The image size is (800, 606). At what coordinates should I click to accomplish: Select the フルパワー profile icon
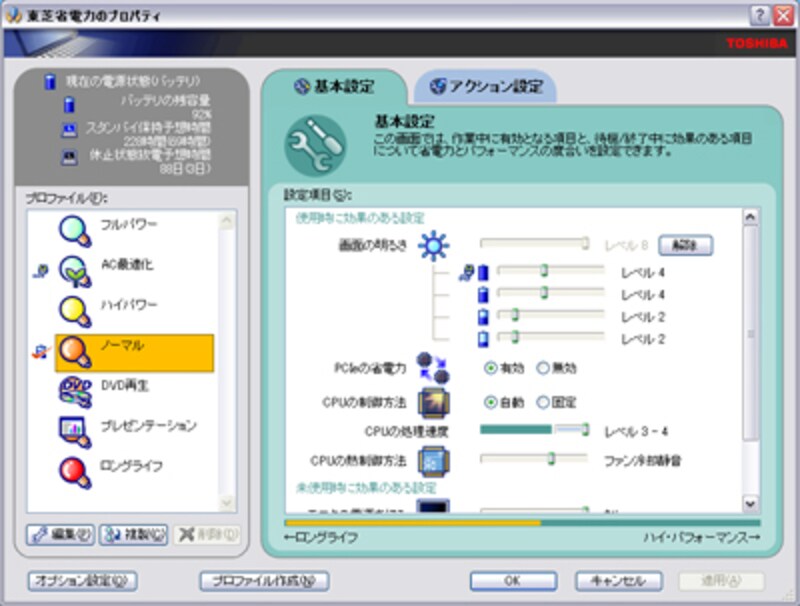pos(75,231)
